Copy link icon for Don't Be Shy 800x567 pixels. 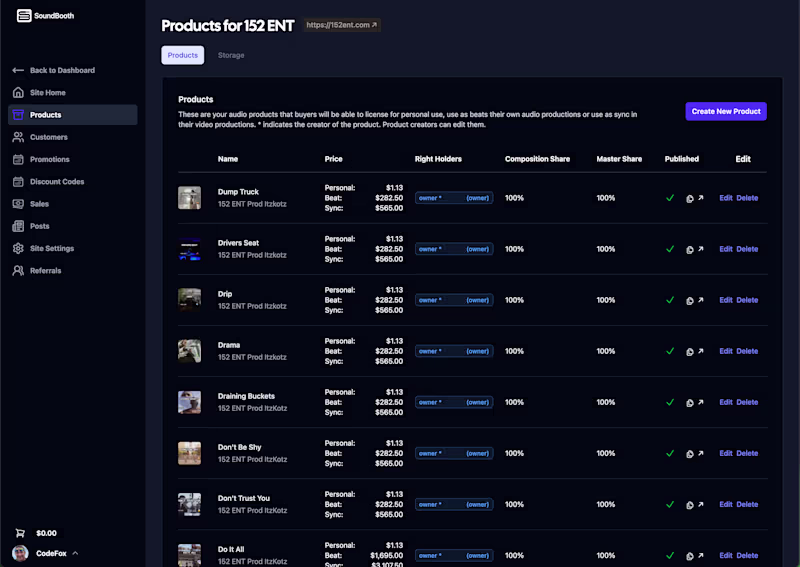click(x=690, y=454)
